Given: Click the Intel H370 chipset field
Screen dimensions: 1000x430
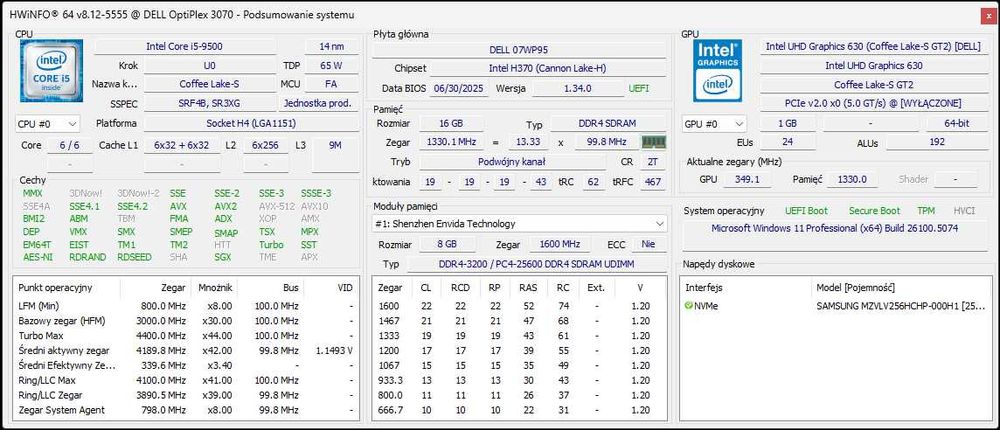Looking at the screenshot, I should 548,68.
